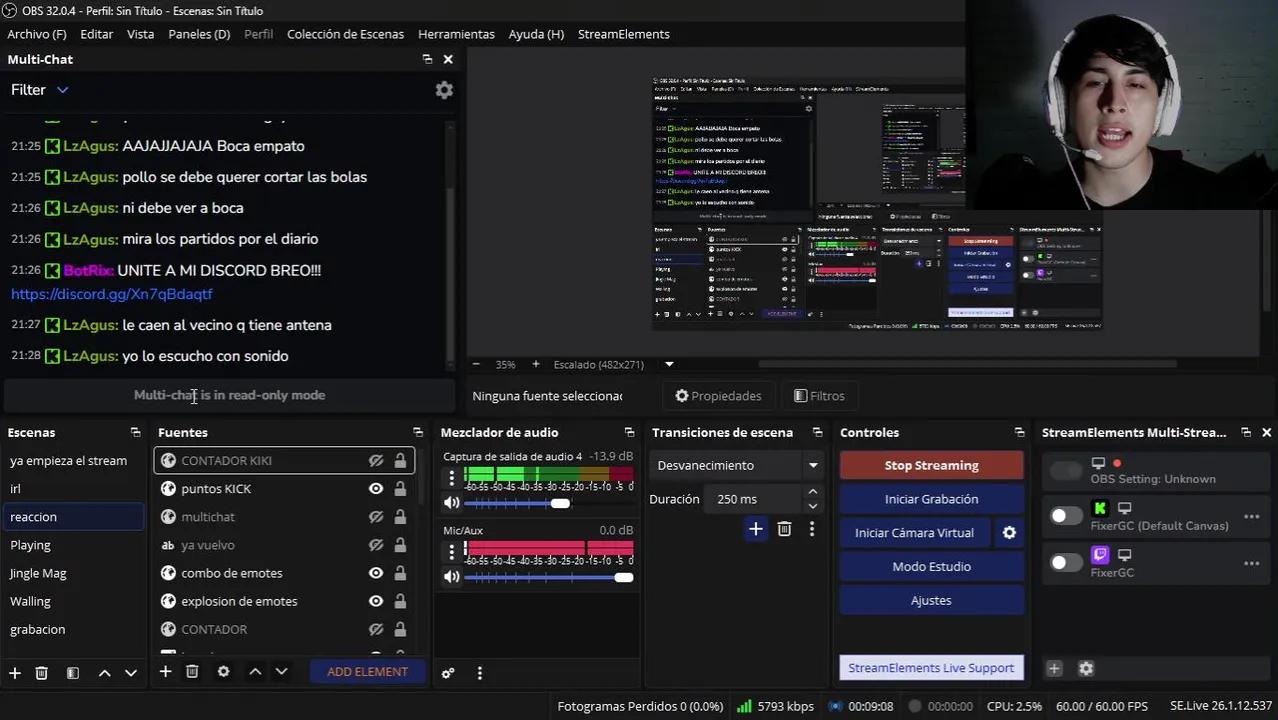The image size is (1278, 720).
Task: Float the Controles dock panel
Action: tap(1019, 433)
